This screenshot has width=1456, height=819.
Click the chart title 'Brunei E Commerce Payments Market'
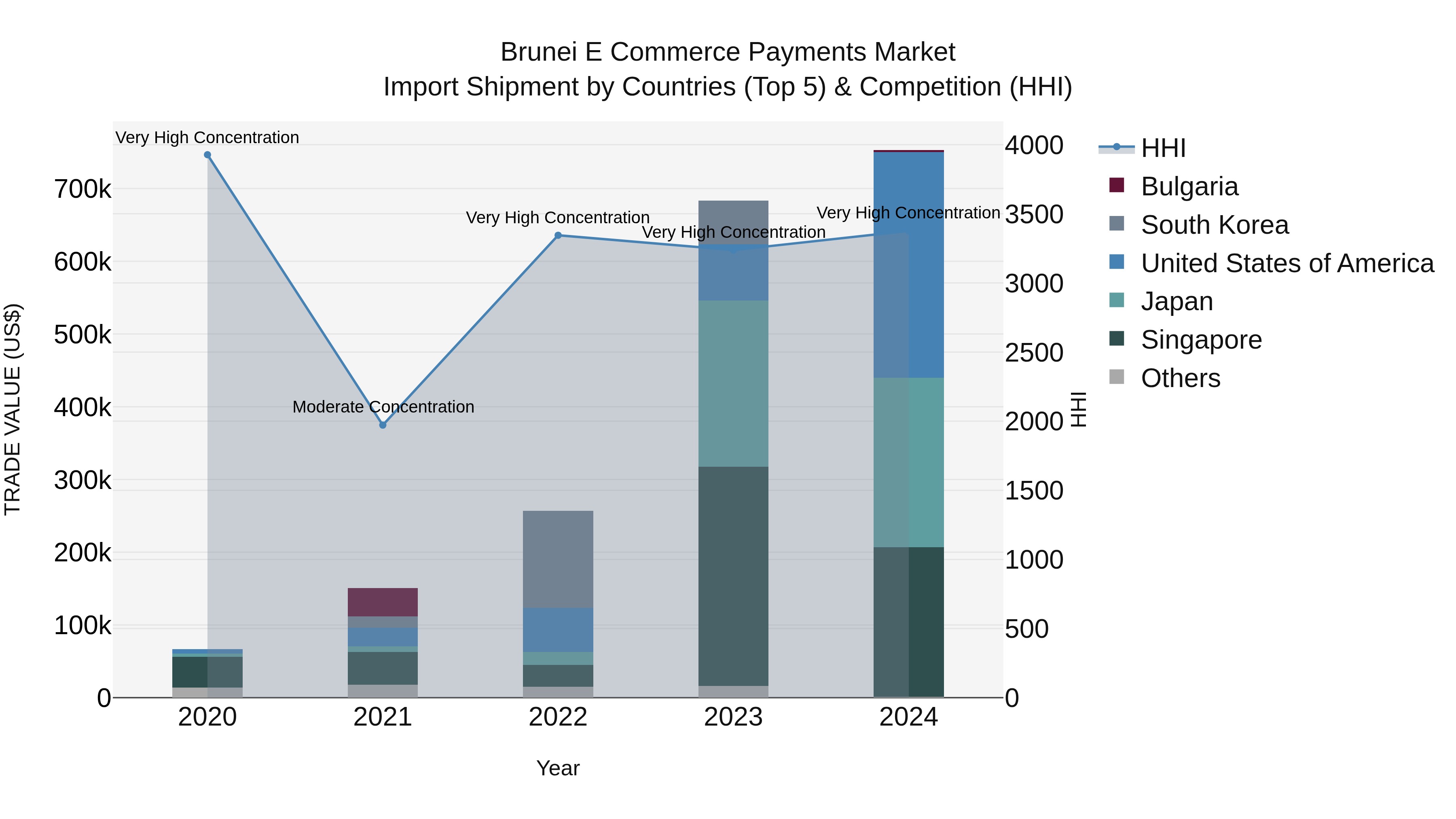coord(728,52)
